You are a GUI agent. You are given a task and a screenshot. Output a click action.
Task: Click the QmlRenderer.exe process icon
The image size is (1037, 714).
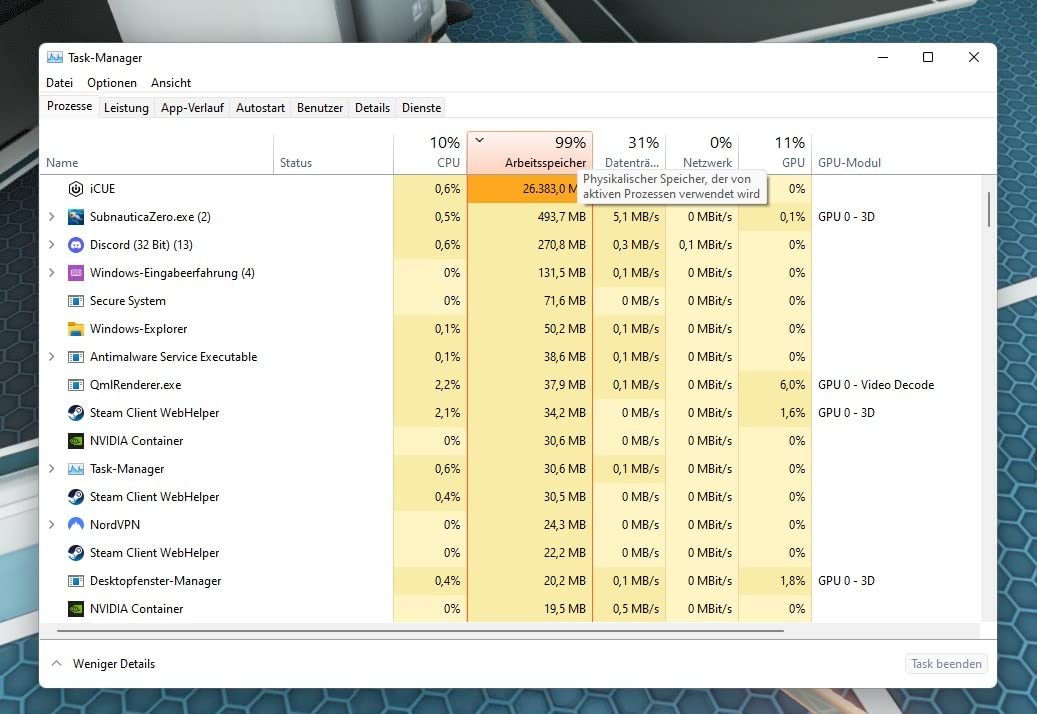pyautogui.click(x=76, y=385)
